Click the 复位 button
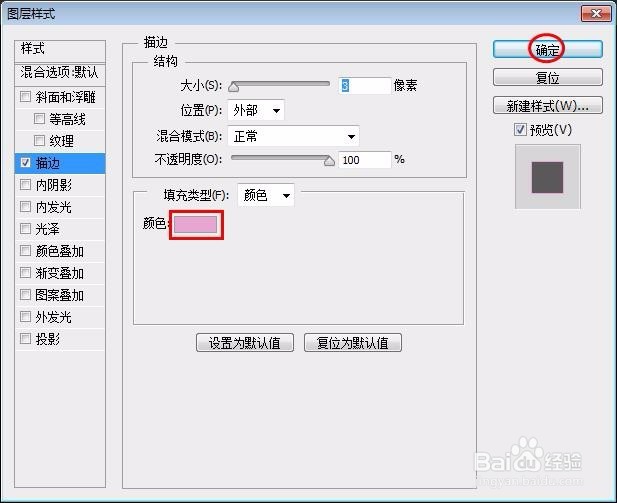Screen dimensions: 617x503 pyautogui.click(x=548, y=78)
